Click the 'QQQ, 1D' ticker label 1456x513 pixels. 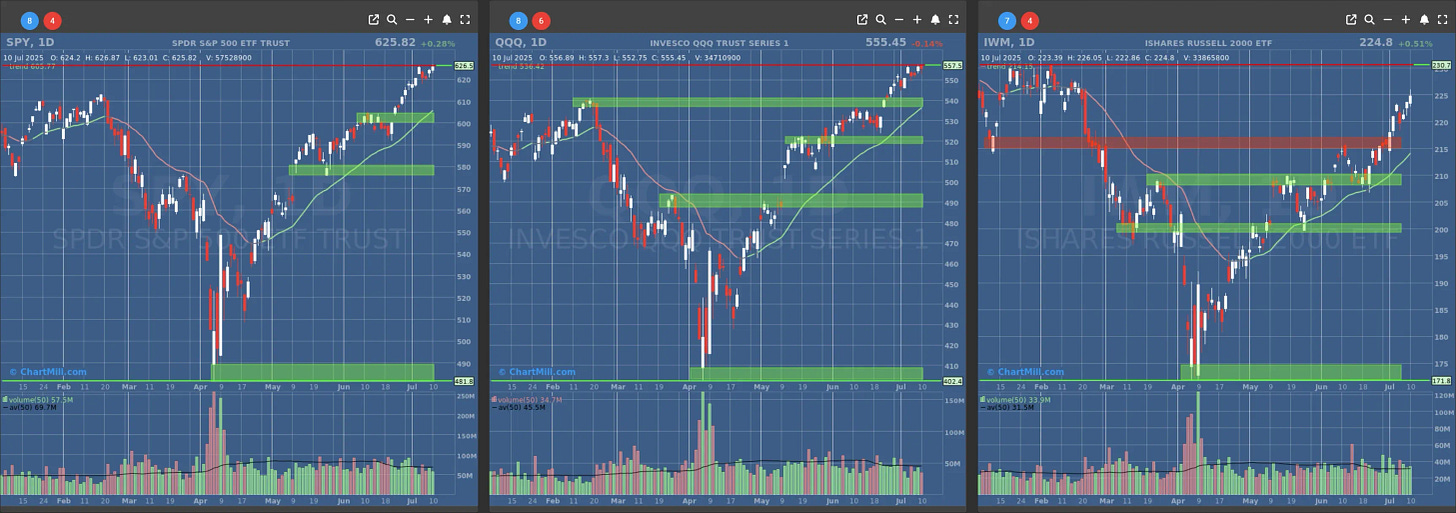[x=521, y=43]
